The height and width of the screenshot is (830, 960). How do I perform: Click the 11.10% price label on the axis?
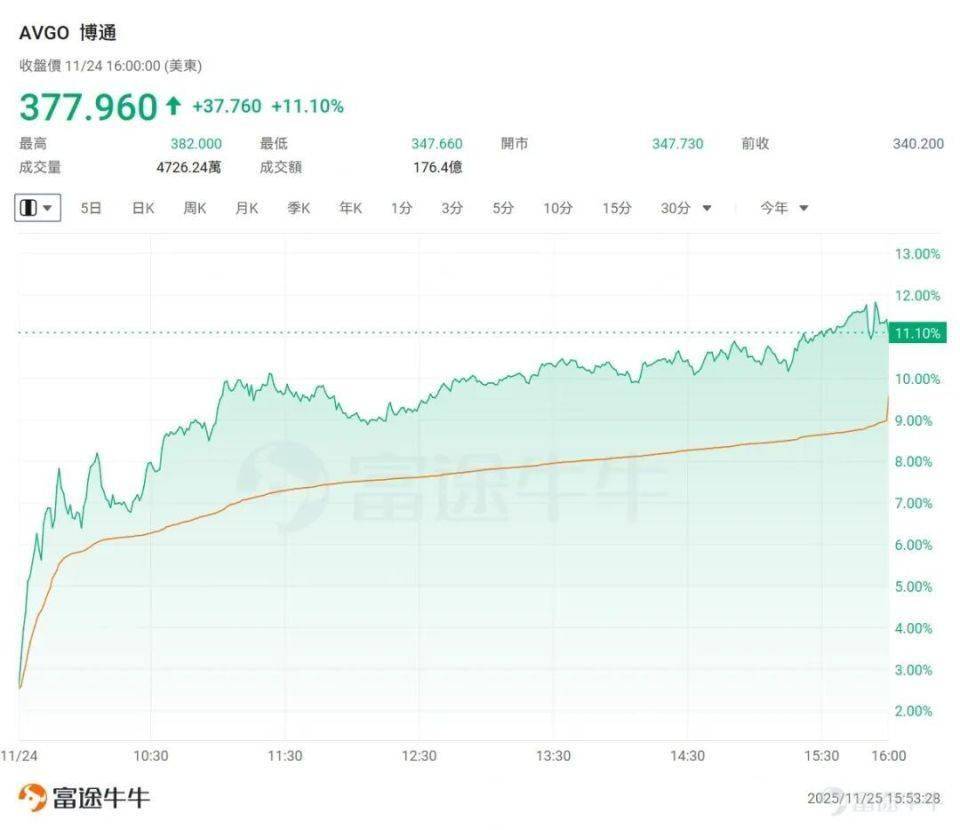click(917, 333)
